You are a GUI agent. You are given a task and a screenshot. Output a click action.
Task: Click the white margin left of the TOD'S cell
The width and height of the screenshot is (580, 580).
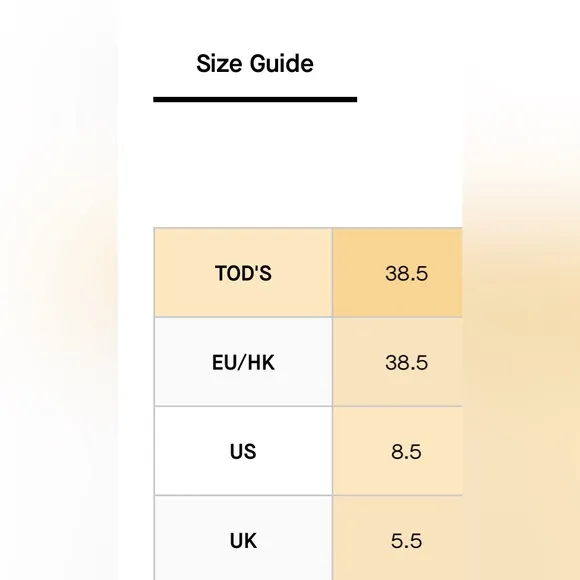point(136,273)
